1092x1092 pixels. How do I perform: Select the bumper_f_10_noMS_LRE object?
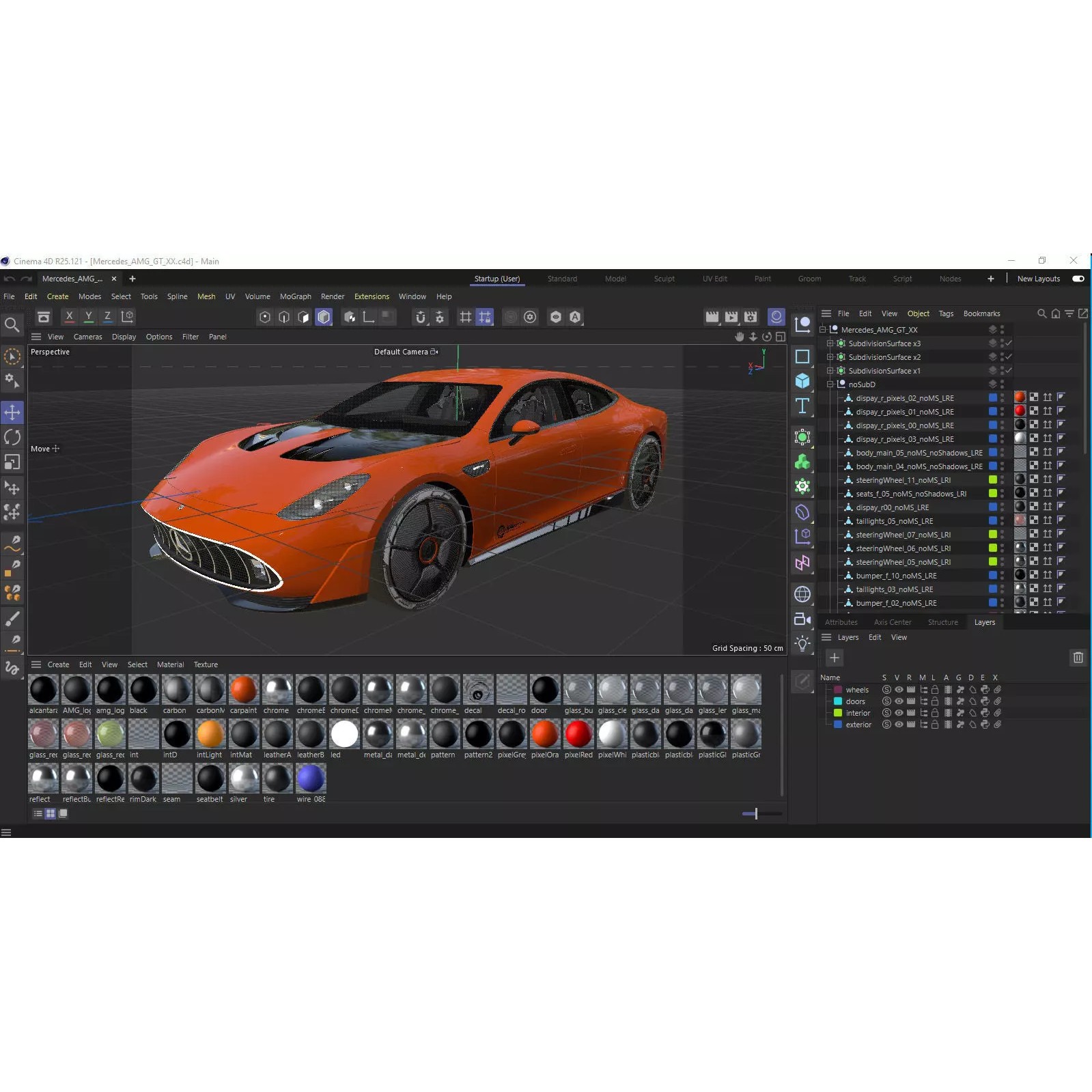click(x=896, y=576)
